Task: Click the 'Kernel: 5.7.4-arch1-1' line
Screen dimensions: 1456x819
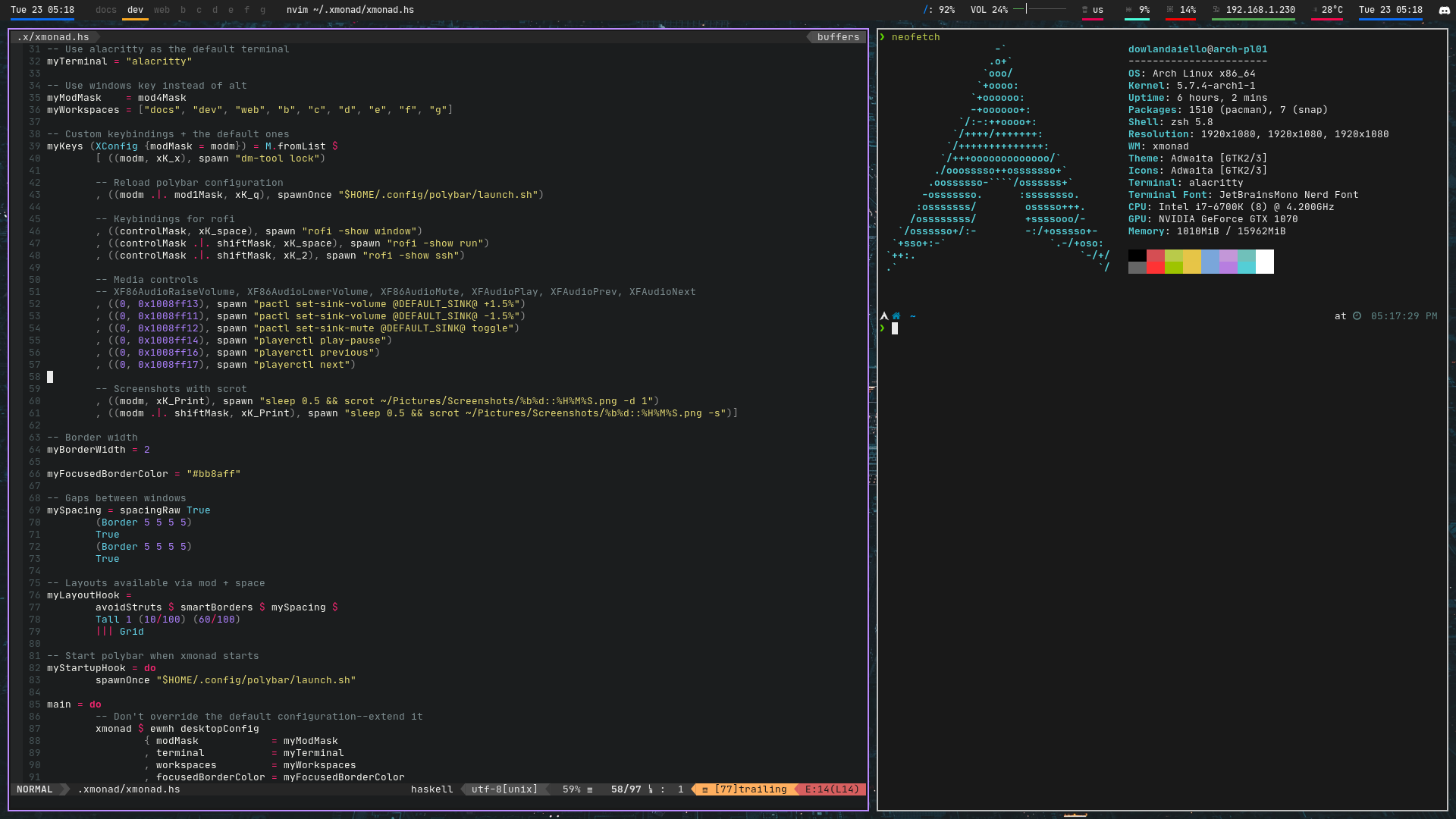Action: coord(1192,86)
